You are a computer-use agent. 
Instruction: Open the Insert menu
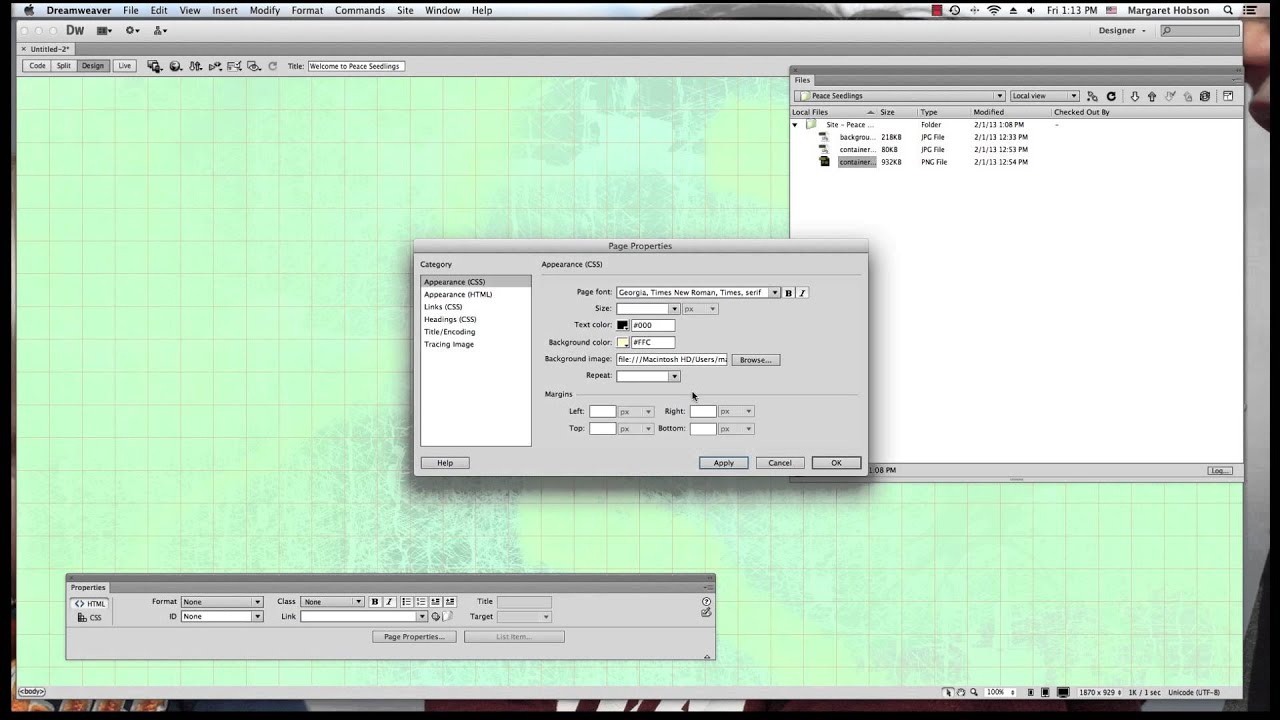tap(225, 10)
